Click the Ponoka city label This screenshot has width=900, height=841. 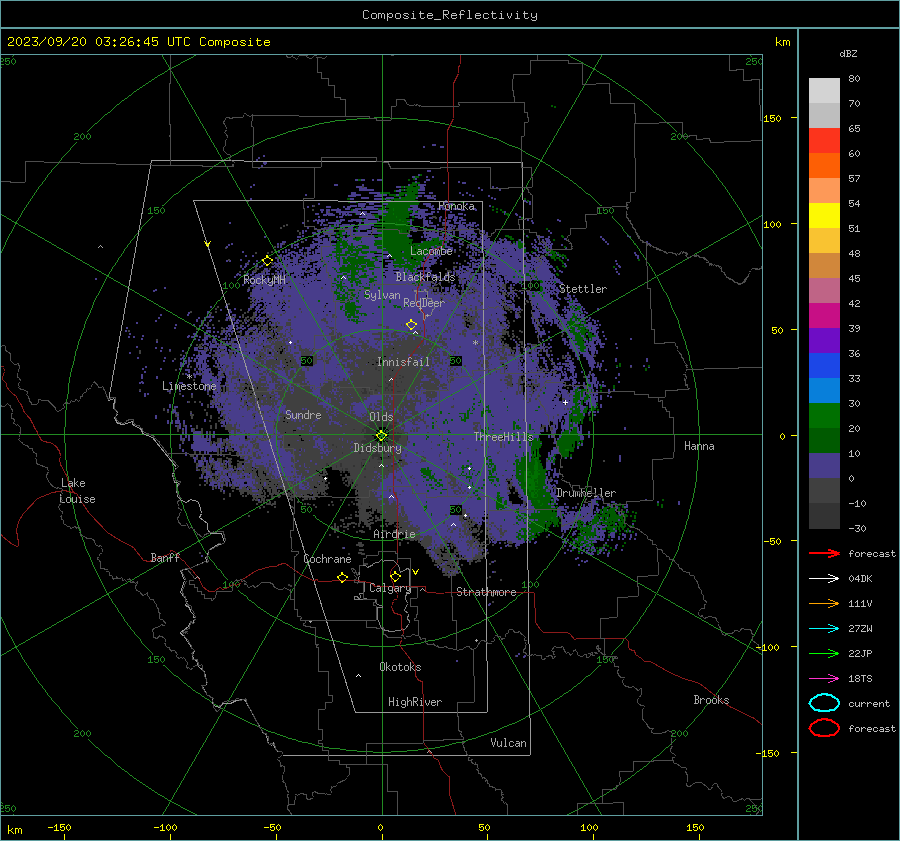pyautogui.click(x=456, y=206)
